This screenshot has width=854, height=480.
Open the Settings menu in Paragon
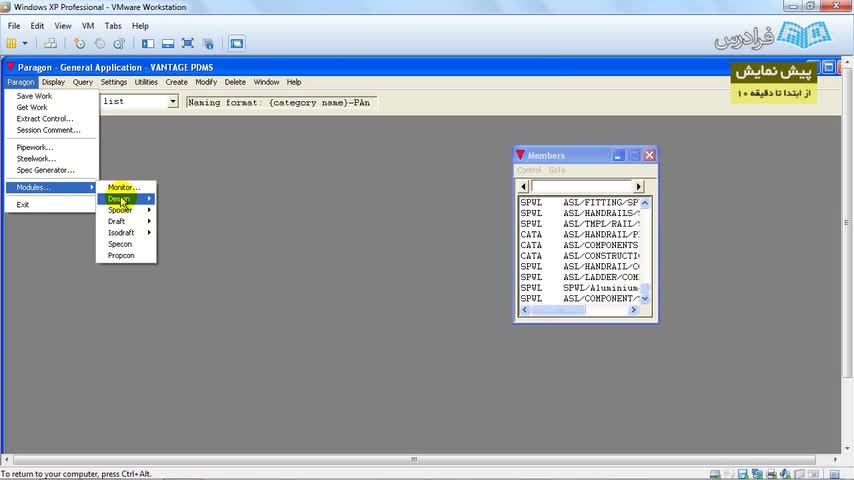(x=114, y=82)
